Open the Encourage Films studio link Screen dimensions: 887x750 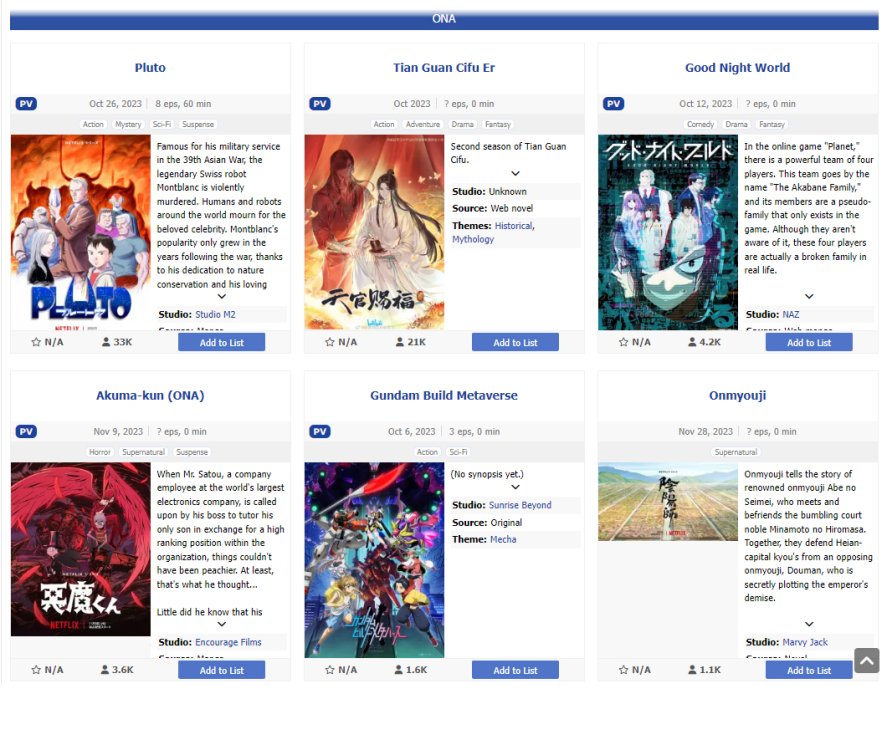point(228,643)
